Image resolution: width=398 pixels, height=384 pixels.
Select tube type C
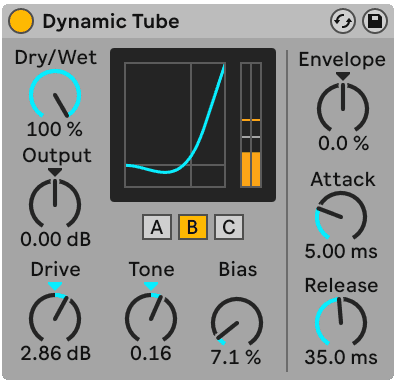(x=229, y=227)
